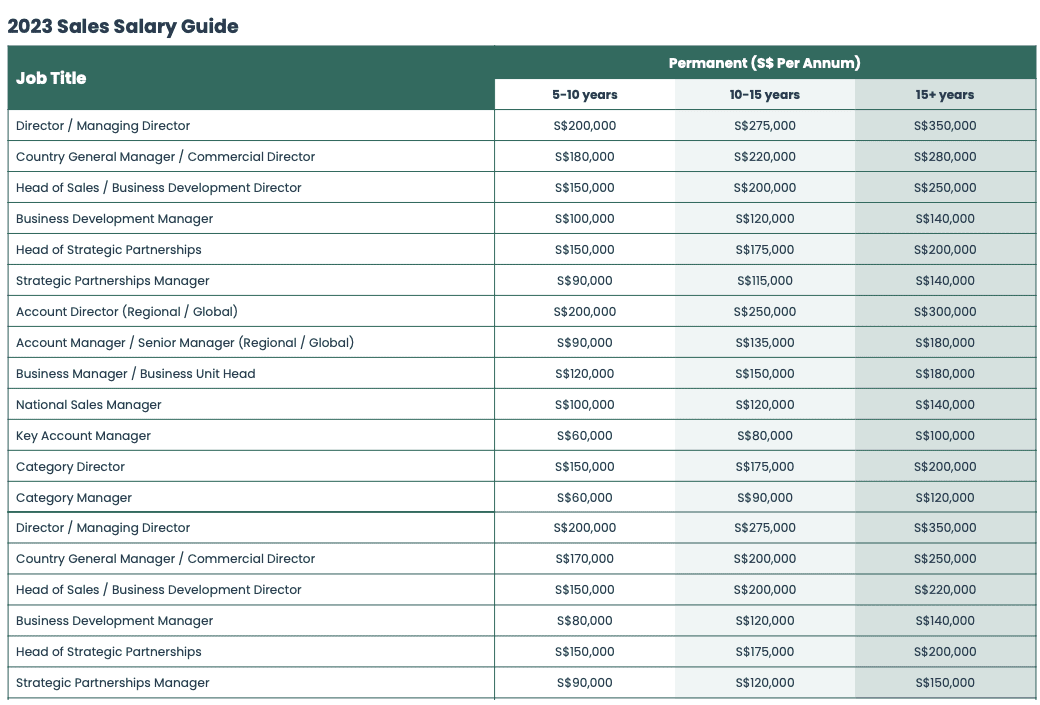
Task: Select the 15+ years column header
Action: [x=945, y=95]
